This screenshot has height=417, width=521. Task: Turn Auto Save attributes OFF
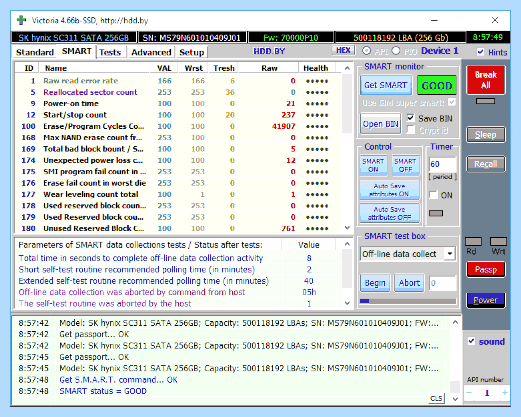(389, 213)
